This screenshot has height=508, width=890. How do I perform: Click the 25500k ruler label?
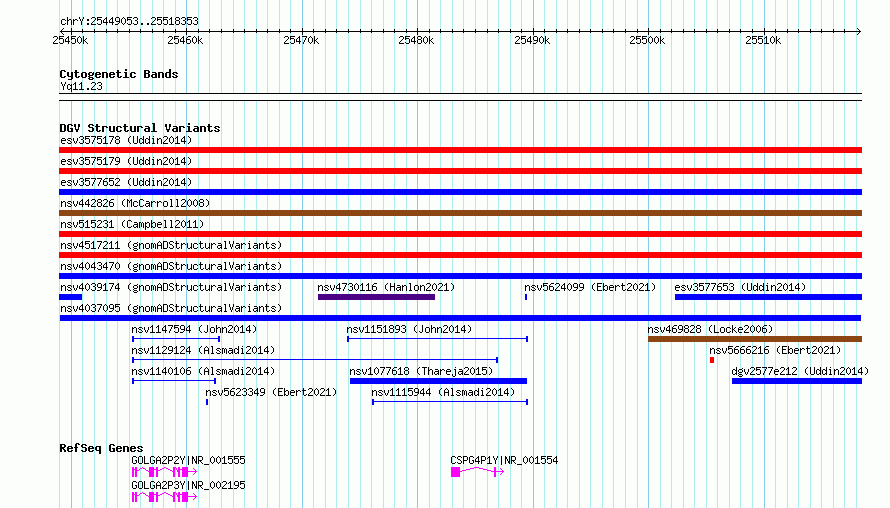647,40
